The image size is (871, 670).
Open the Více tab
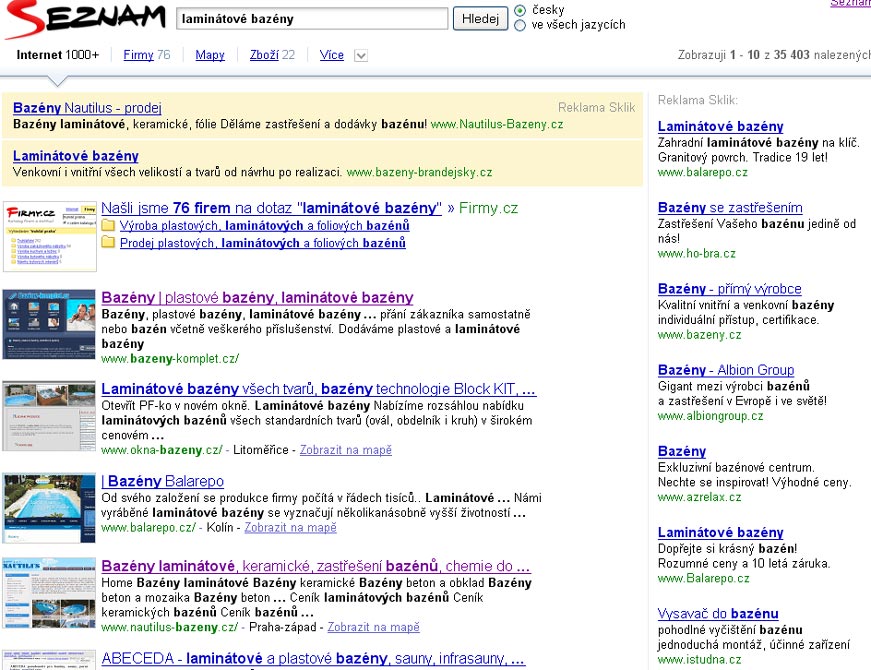tap(332, 55)
